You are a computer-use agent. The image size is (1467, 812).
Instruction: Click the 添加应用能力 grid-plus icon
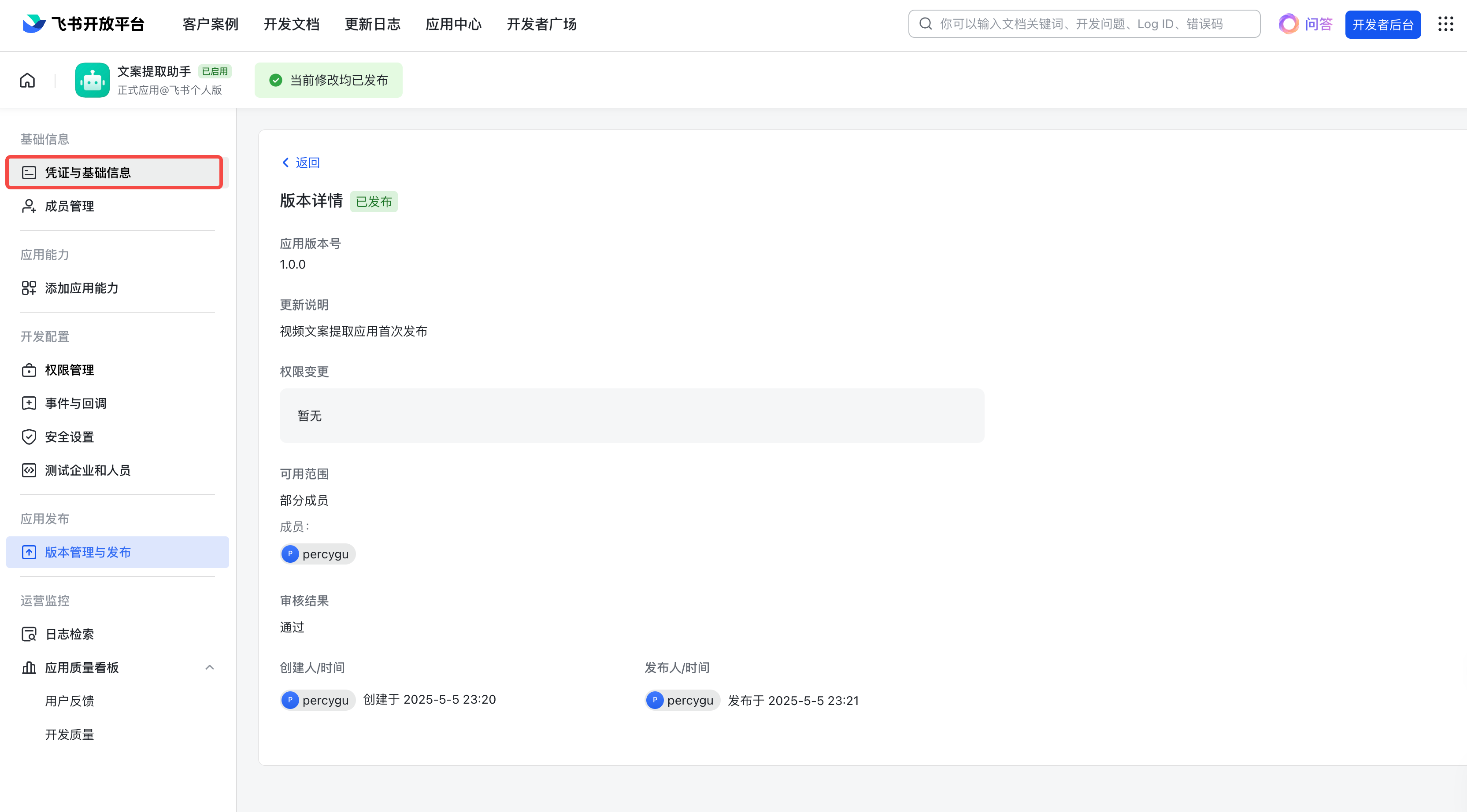click(x=29, y=288)
